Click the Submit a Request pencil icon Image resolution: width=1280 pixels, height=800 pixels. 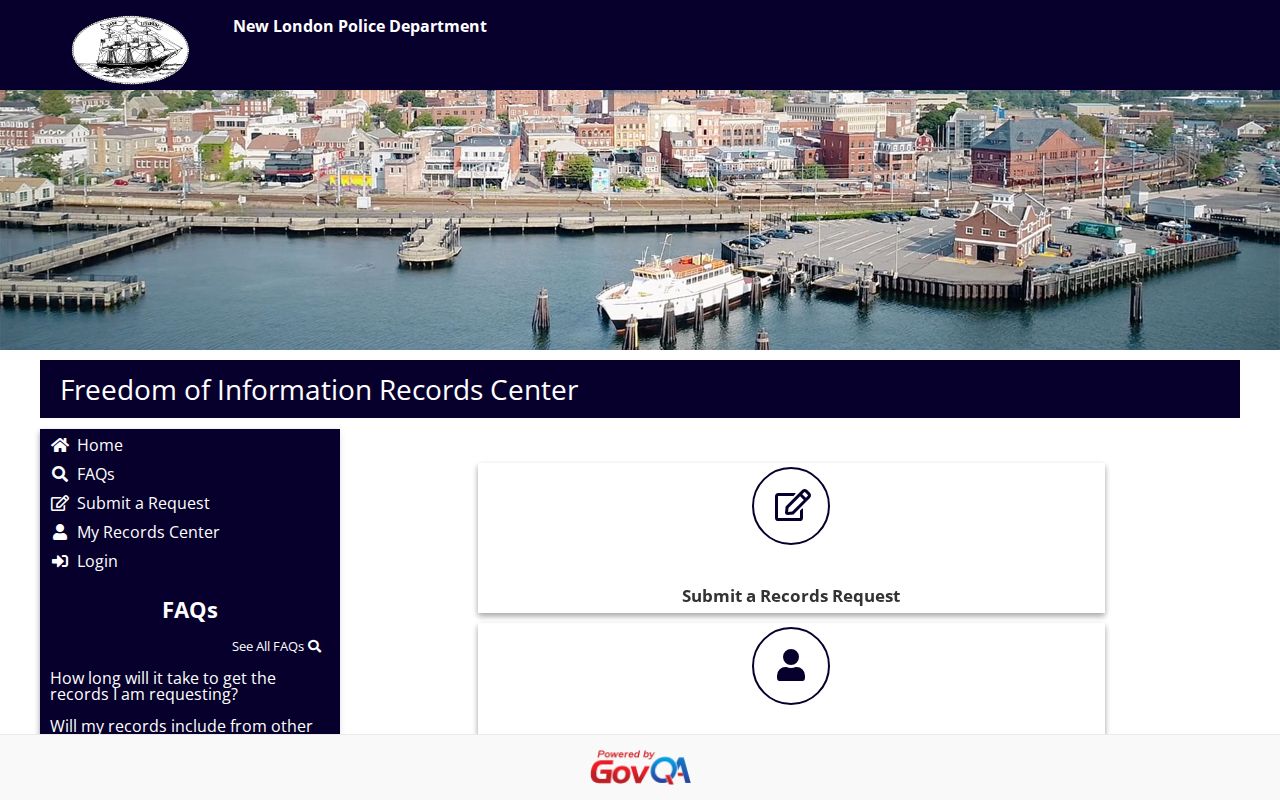(60, 503)
